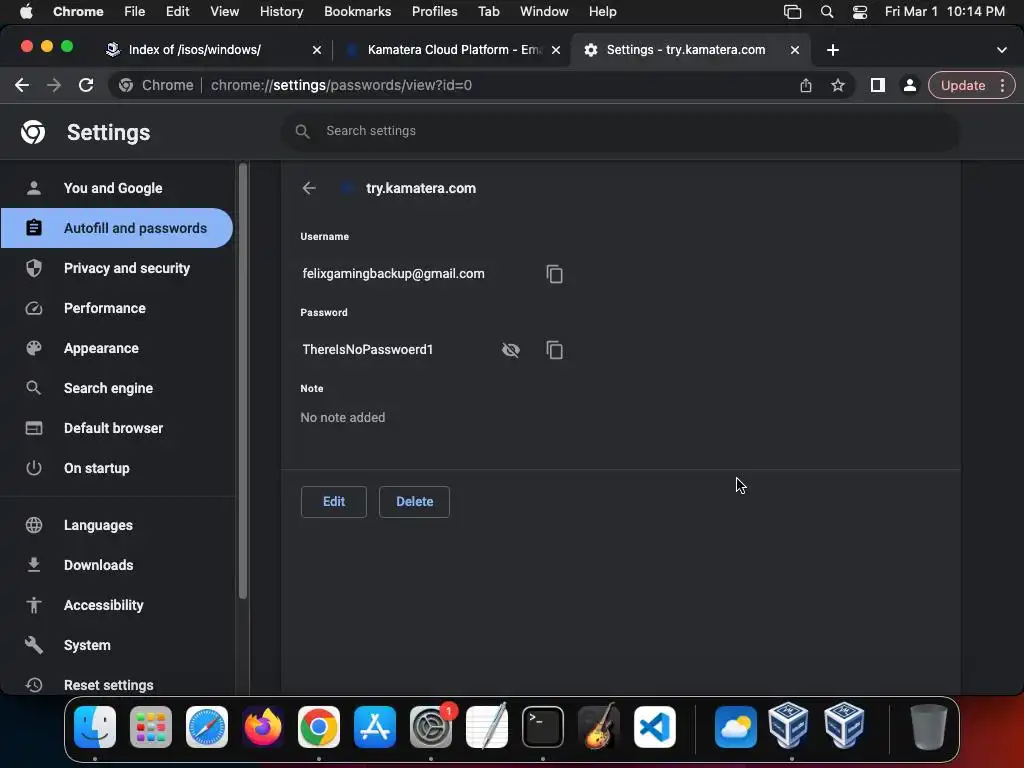Click the Downloads arrow icon in the sidebar
This screenshot has height=768, width=1024.
(x=34, y=565)
